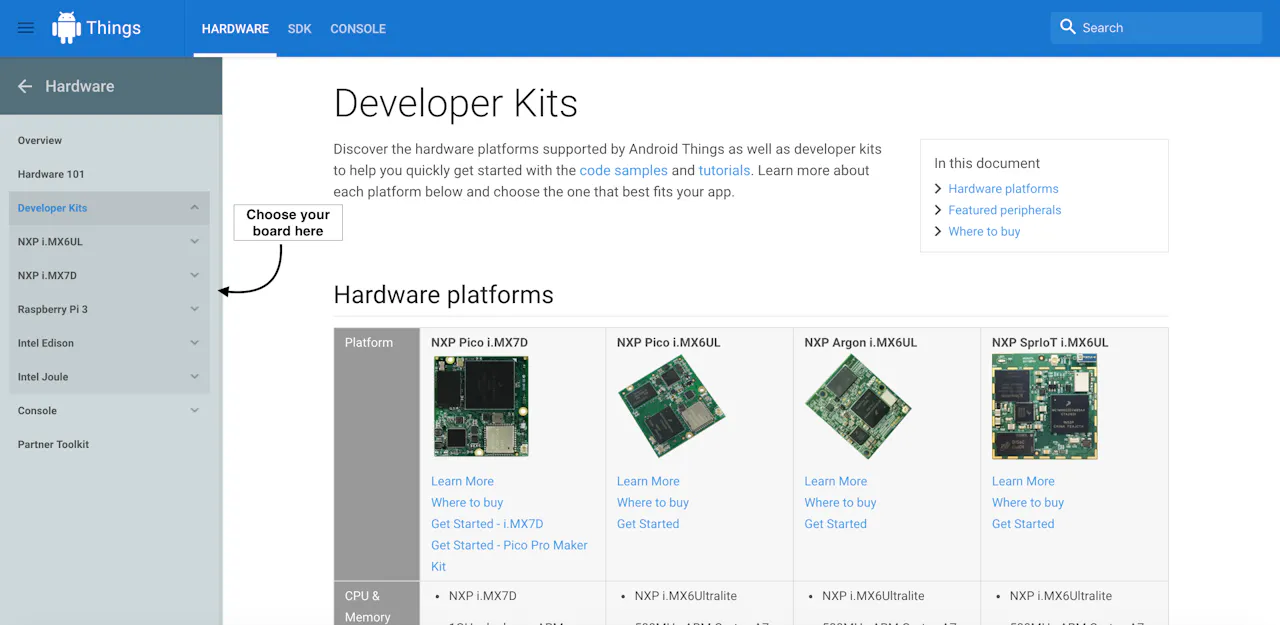Image resolution: width=1280 pixels, height=625 pixels.
Task: Open the Intel Edison sidebar entry
Action: click(x=46, y=343)
